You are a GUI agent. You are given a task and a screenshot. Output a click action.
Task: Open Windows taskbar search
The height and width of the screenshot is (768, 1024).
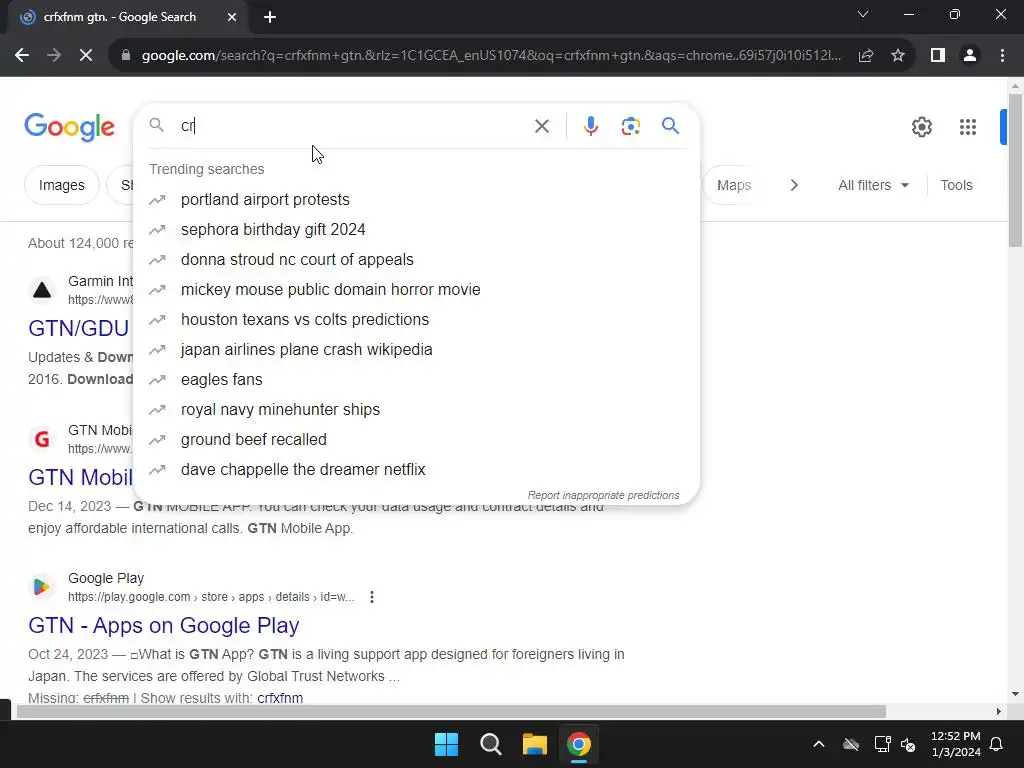click(x=490, y=744)
